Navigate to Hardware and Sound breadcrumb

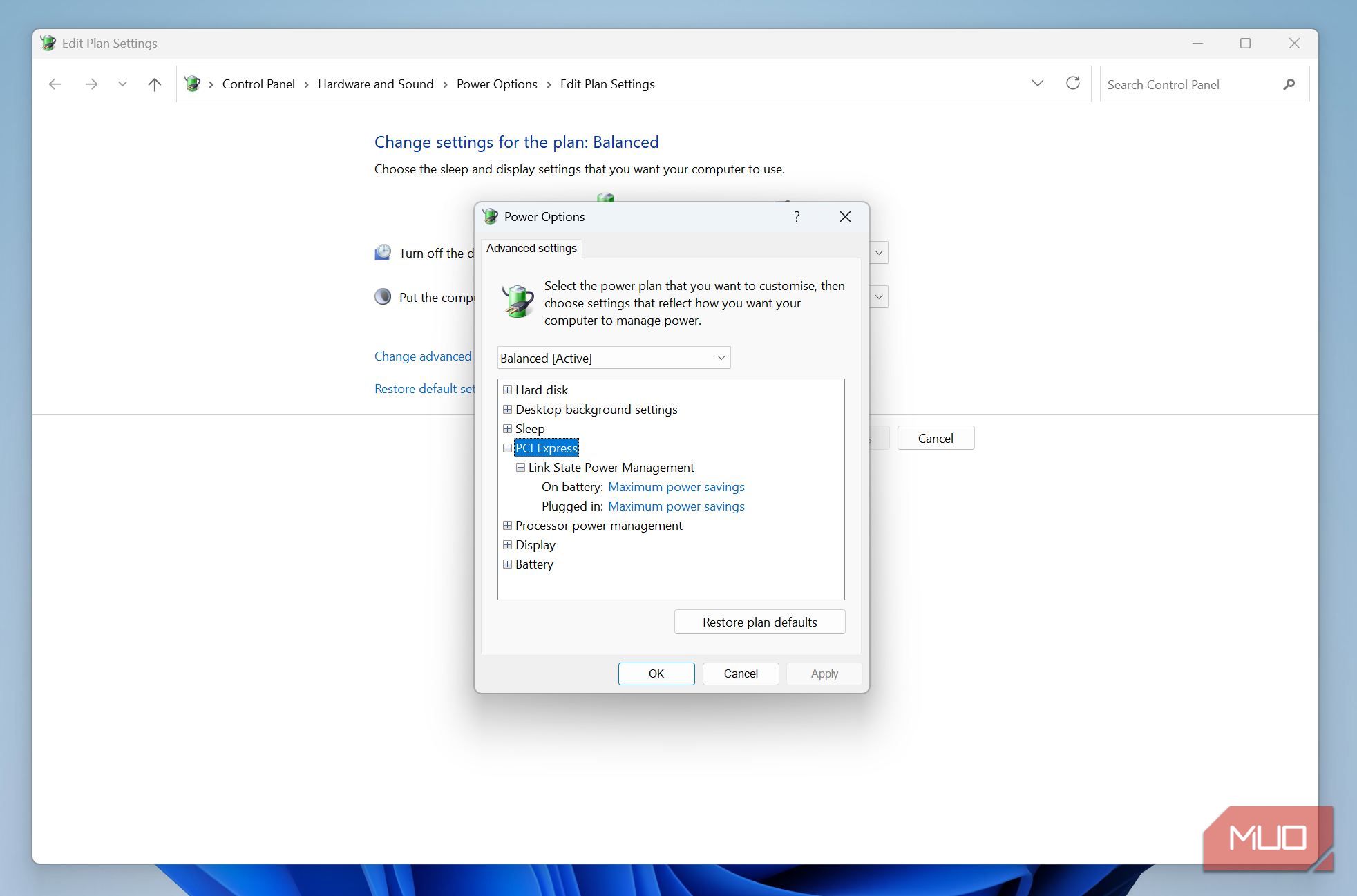(x=375, y=84)
